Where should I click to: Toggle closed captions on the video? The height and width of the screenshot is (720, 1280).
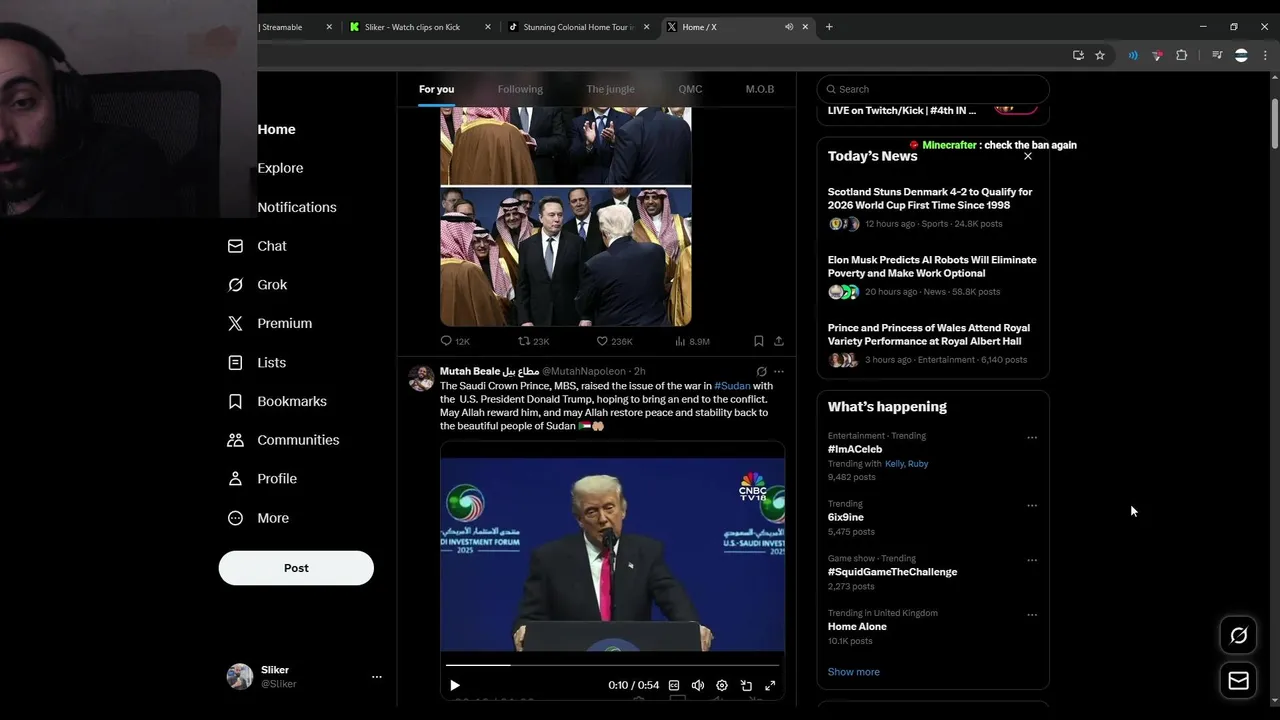[x=674, y=685]
